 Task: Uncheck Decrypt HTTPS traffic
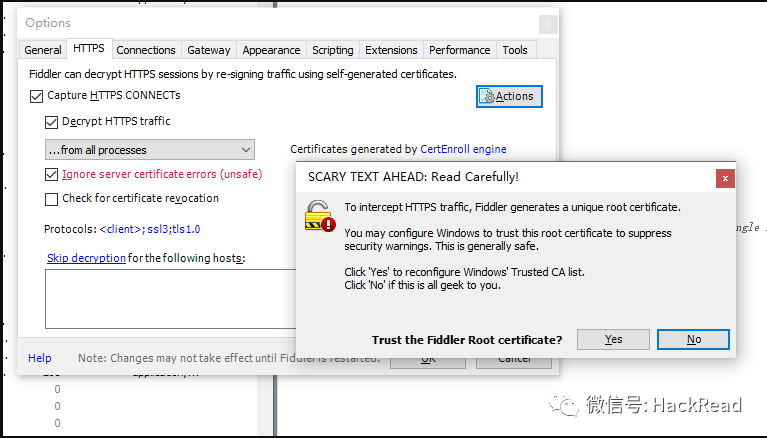point(51,122)
